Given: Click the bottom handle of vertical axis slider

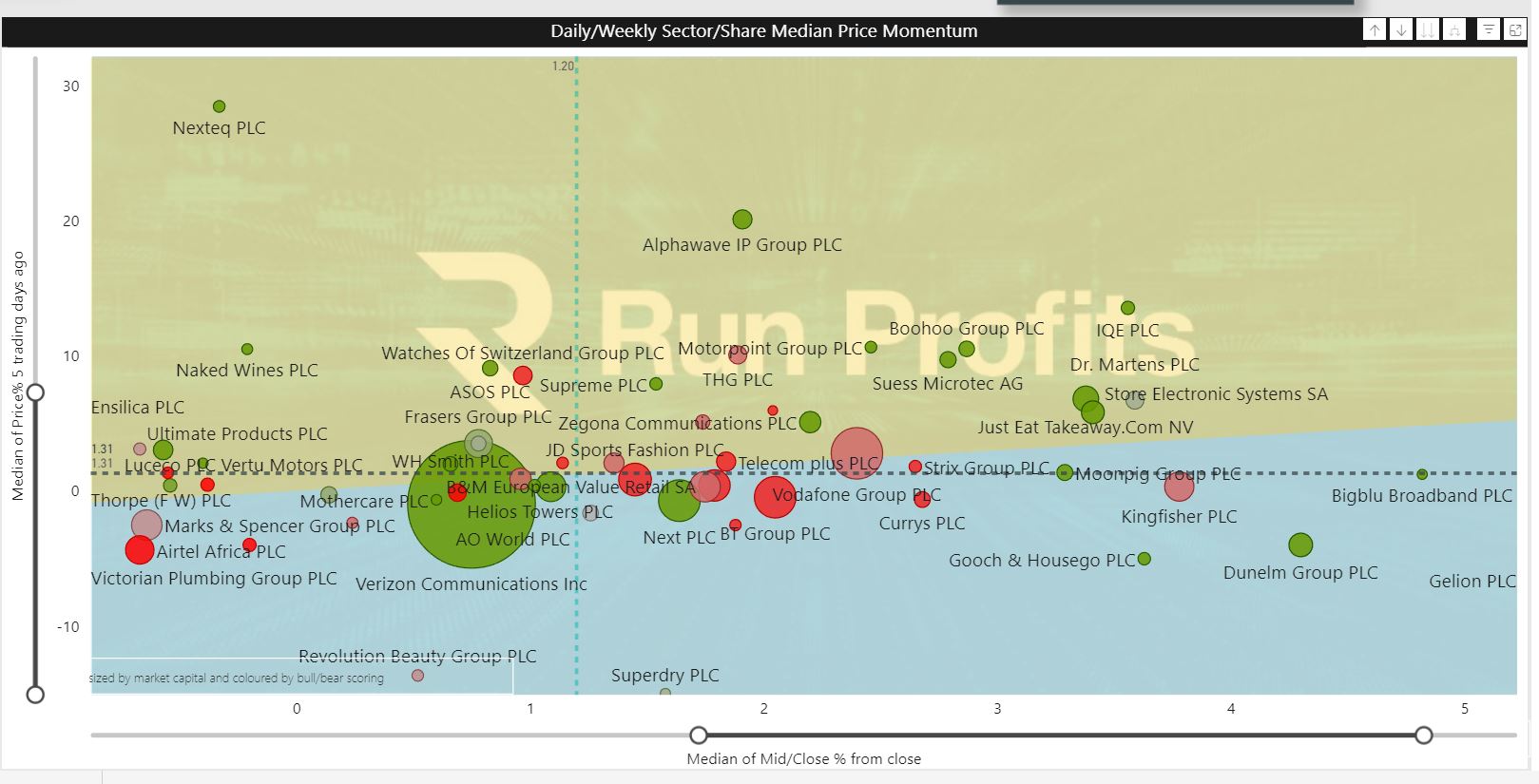Looking at the screenshot, I should tap(35, 695).
